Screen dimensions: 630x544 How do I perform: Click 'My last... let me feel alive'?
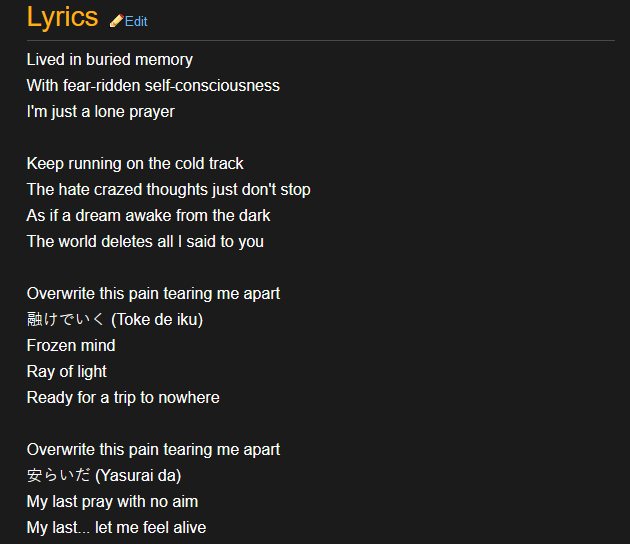(x=116, y=528)
